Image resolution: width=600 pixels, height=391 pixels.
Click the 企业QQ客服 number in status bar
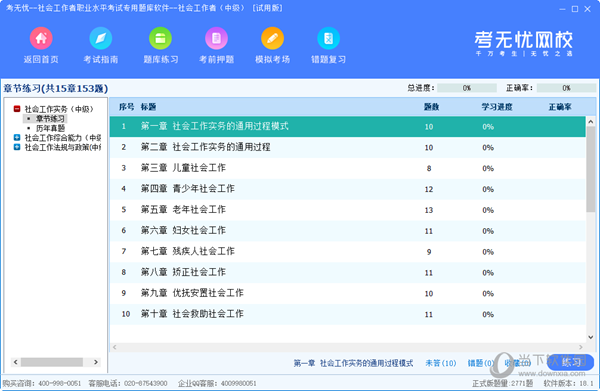click(x=238, y=383)
